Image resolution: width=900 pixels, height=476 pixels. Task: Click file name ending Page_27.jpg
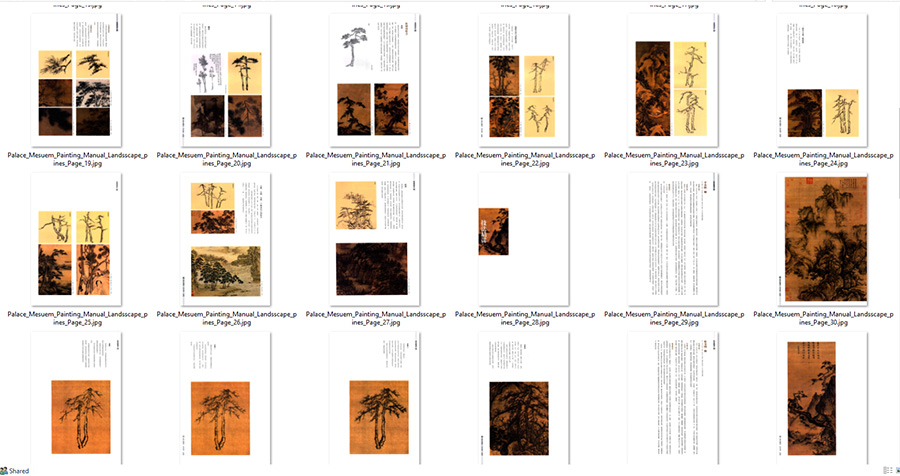(x=376, y=318)
